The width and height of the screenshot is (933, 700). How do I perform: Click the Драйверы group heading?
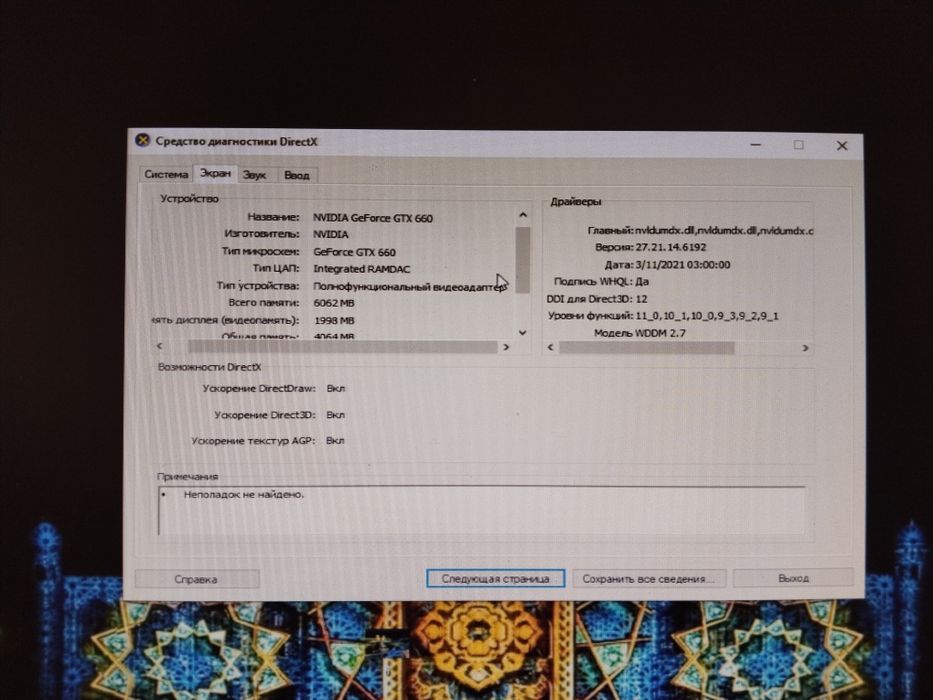pos(575,202)
